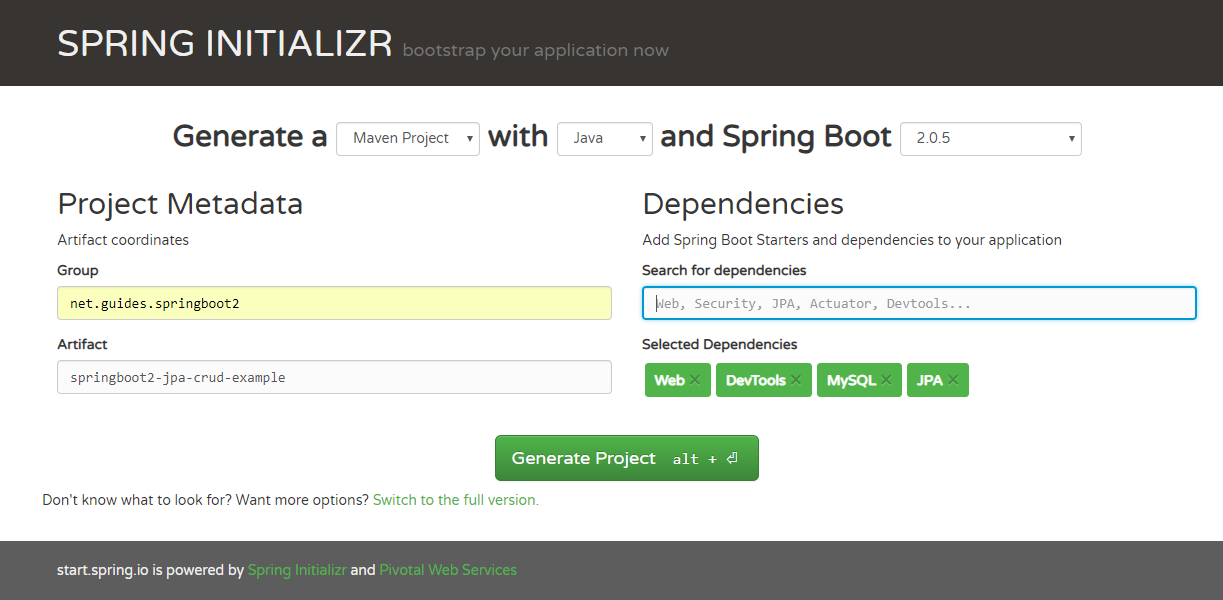This screenshot has height=600, width=1223.
Task: Open the Maven Project dropdown
Action: (x=407, y=138)
